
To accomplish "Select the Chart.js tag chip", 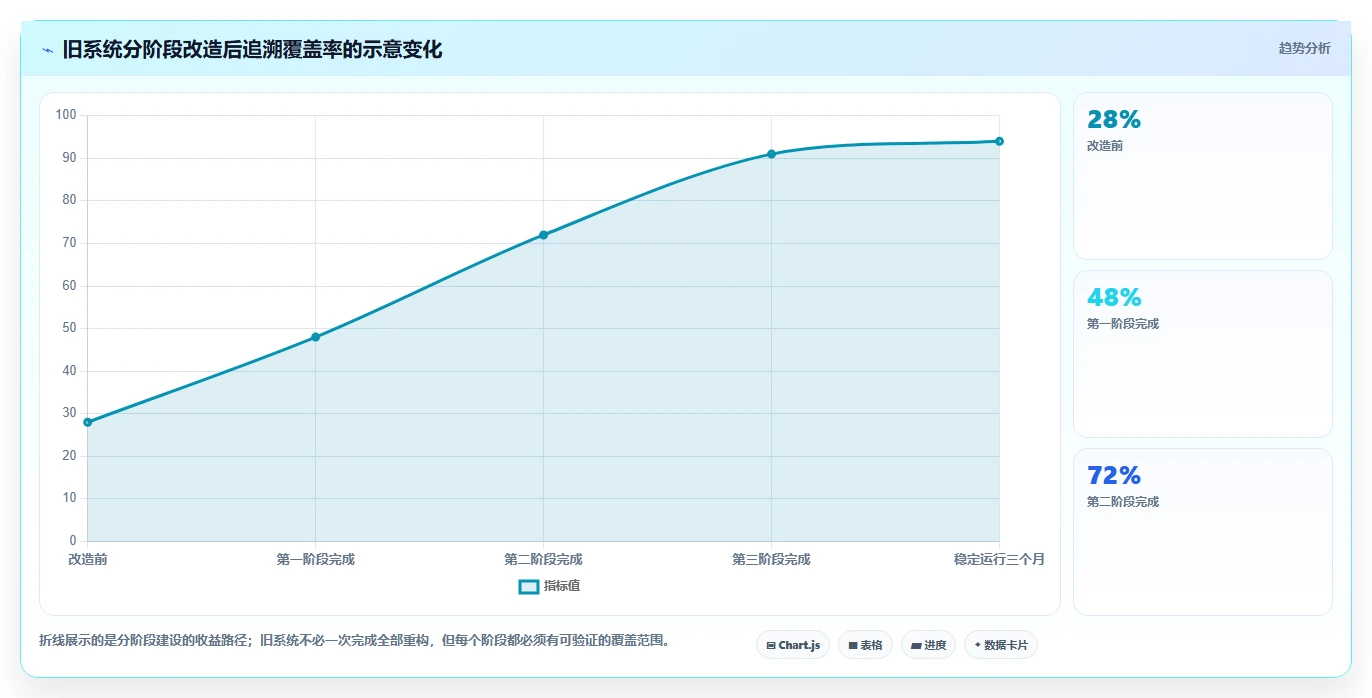I will [x=793, y=645].
